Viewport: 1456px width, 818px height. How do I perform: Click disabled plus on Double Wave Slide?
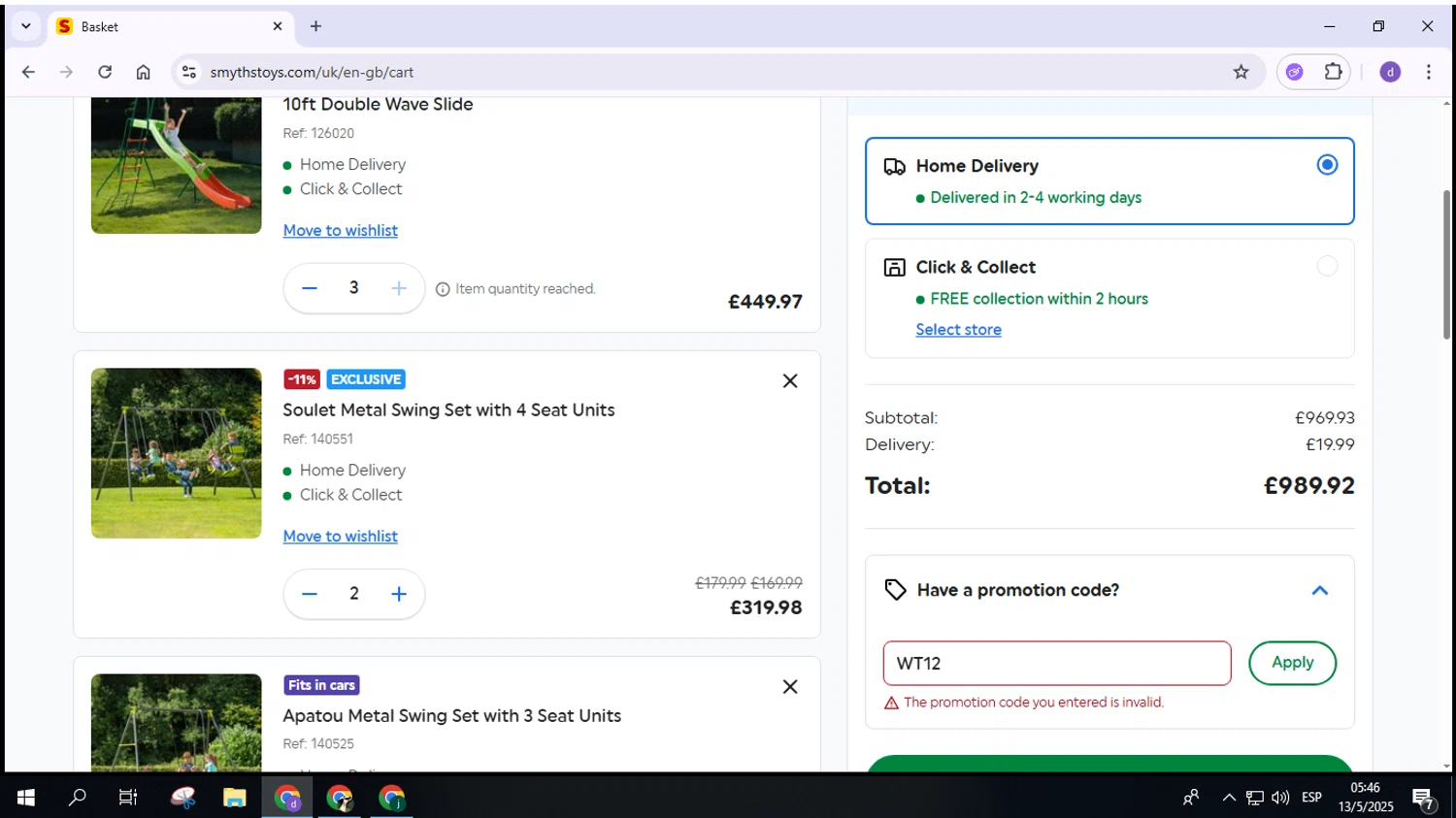pyautogui.click(x=399, y=288)
